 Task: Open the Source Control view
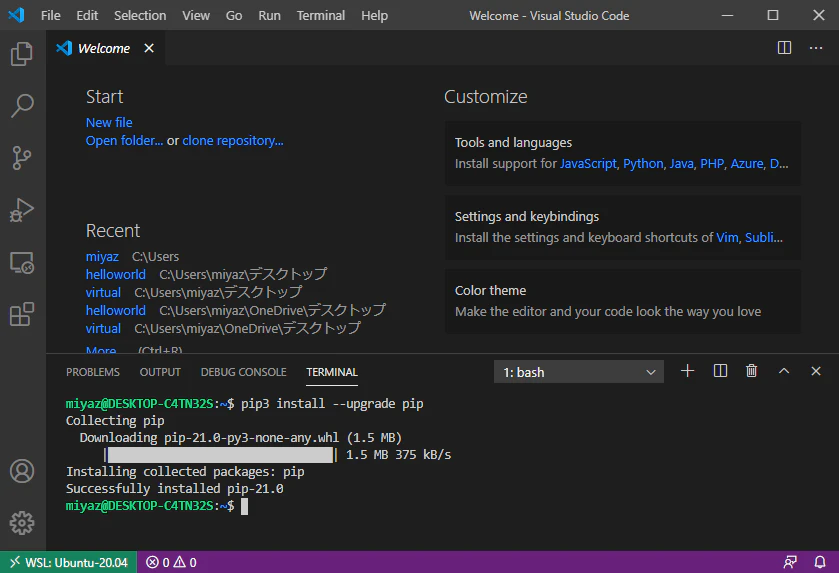tap(22, 158)
